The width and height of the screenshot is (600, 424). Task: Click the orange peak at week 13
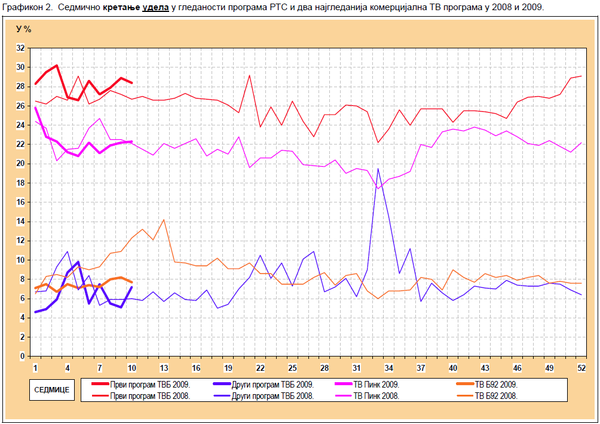[164, 220]
